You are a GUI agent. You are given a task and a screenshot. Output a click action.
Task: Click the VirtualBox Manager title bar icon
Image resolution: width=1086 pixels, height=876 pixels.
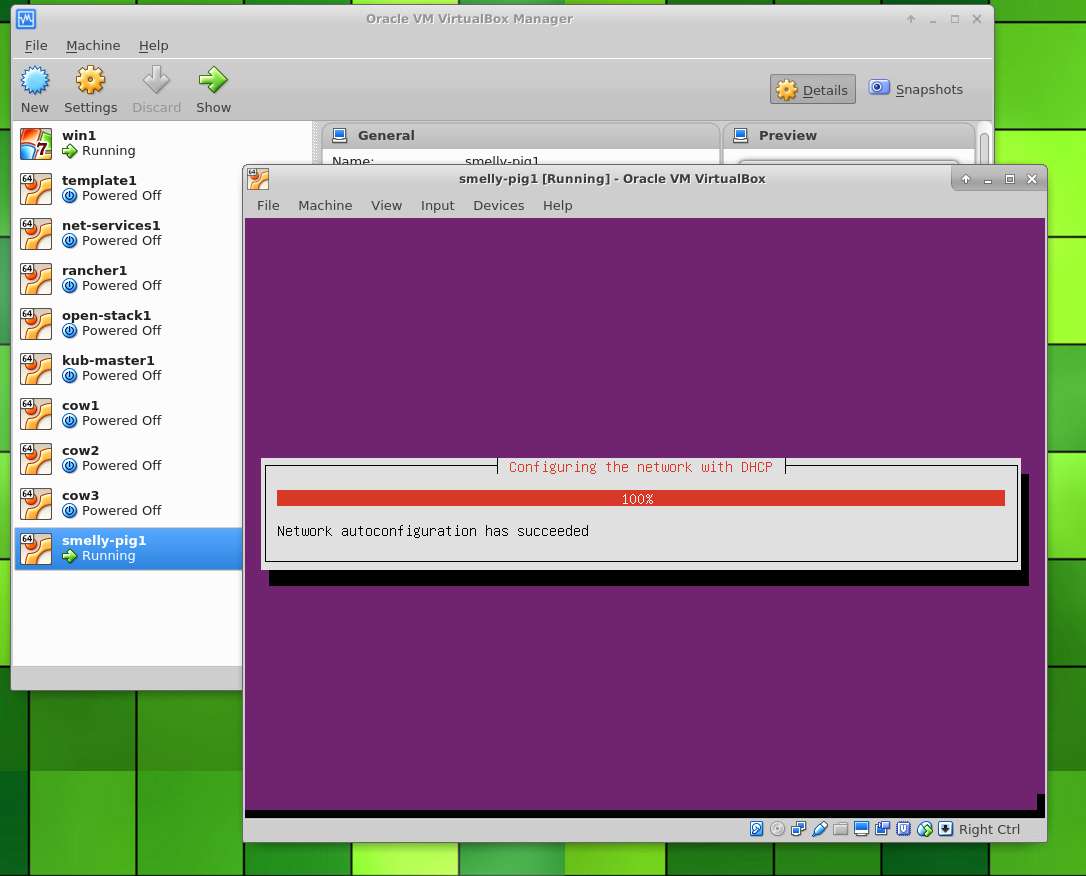coord(26,19)
